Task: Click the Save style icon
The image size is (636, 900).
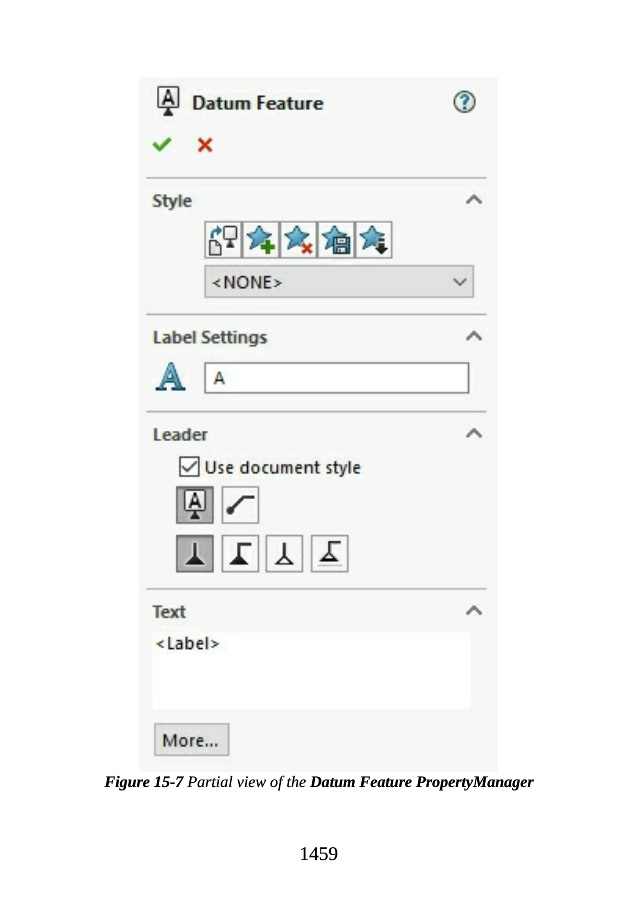Action: click(x=336, y=240)
